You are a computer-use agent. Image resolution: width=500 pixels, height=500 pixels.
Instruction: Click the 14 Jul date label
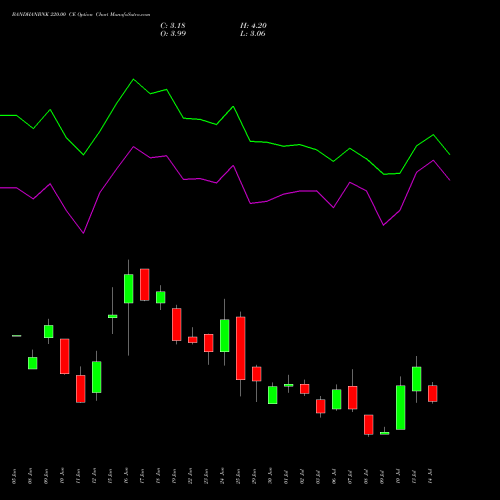(430, 476)
